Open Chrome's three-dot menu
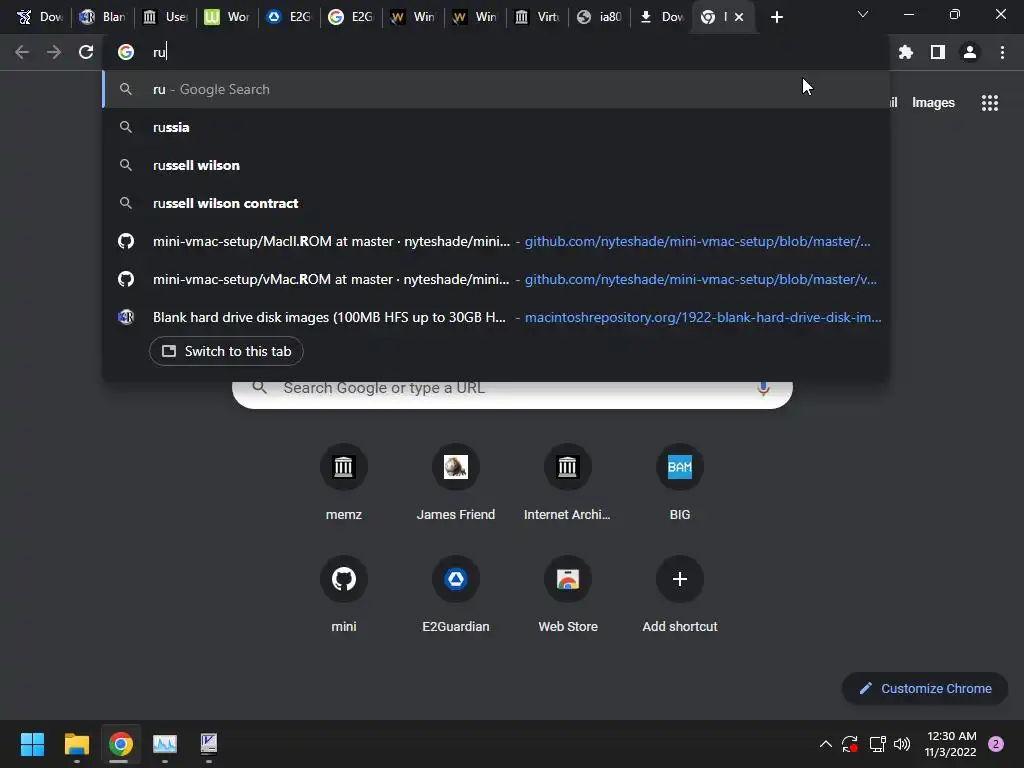Screen dimensions: 1024x768 click(1002, 52)
